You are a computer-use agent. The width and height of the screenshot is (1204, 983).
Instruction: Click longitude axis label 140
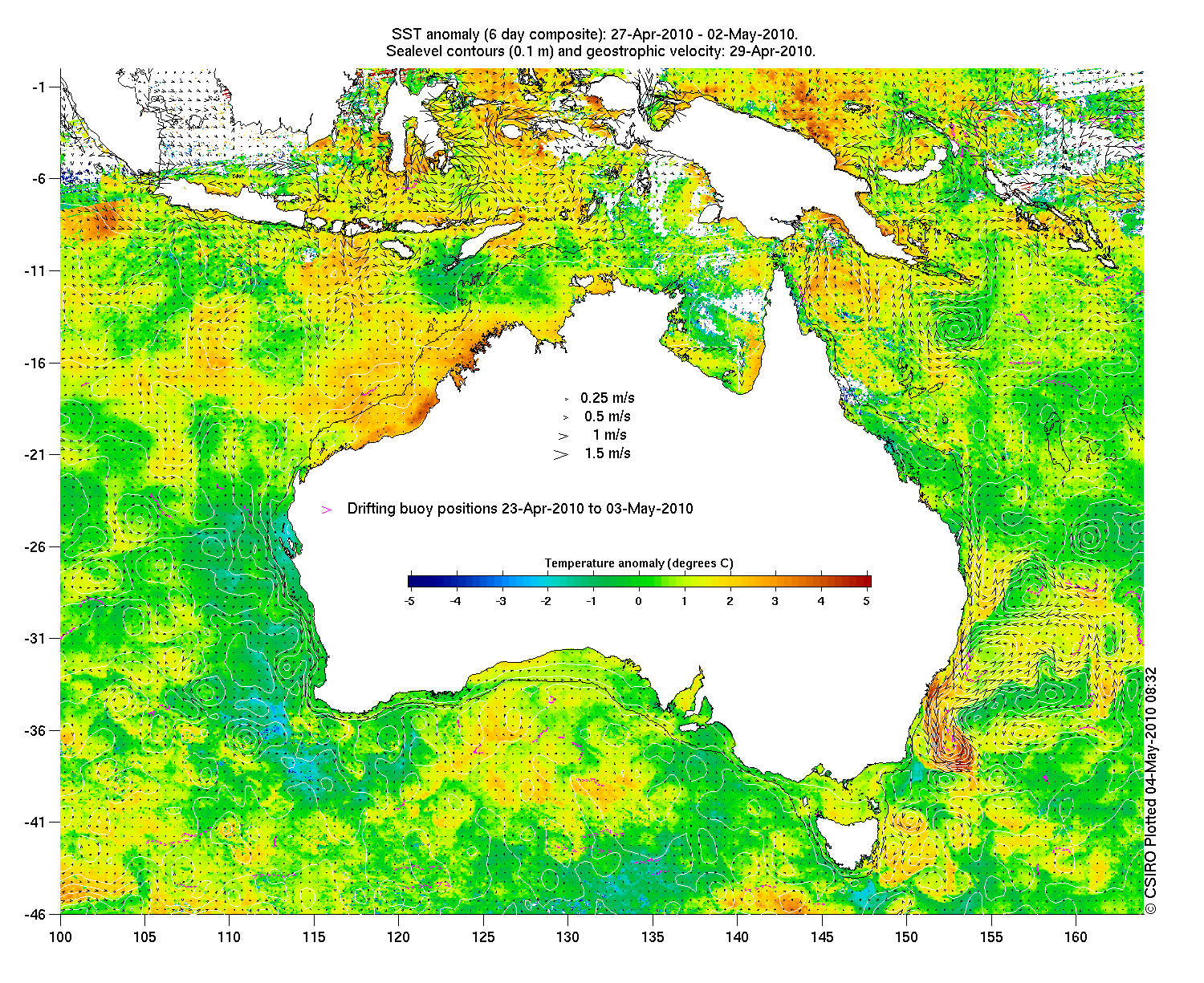click(x=737, y=936)
